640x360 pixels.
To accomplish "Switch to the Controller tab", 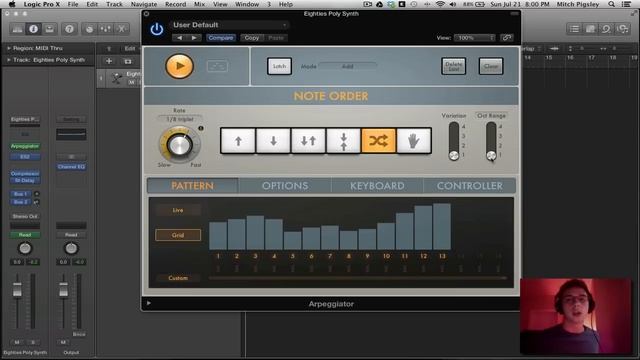I will coord(470,186).
